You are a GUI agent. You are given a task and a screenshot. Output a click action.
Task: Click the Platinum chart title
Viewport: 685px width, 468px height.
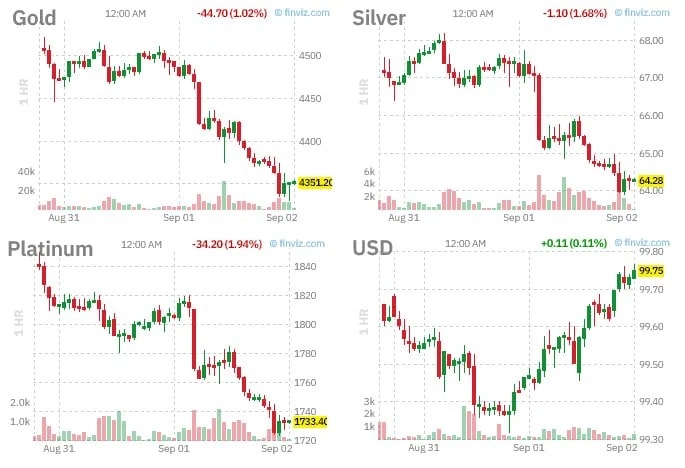50,249
